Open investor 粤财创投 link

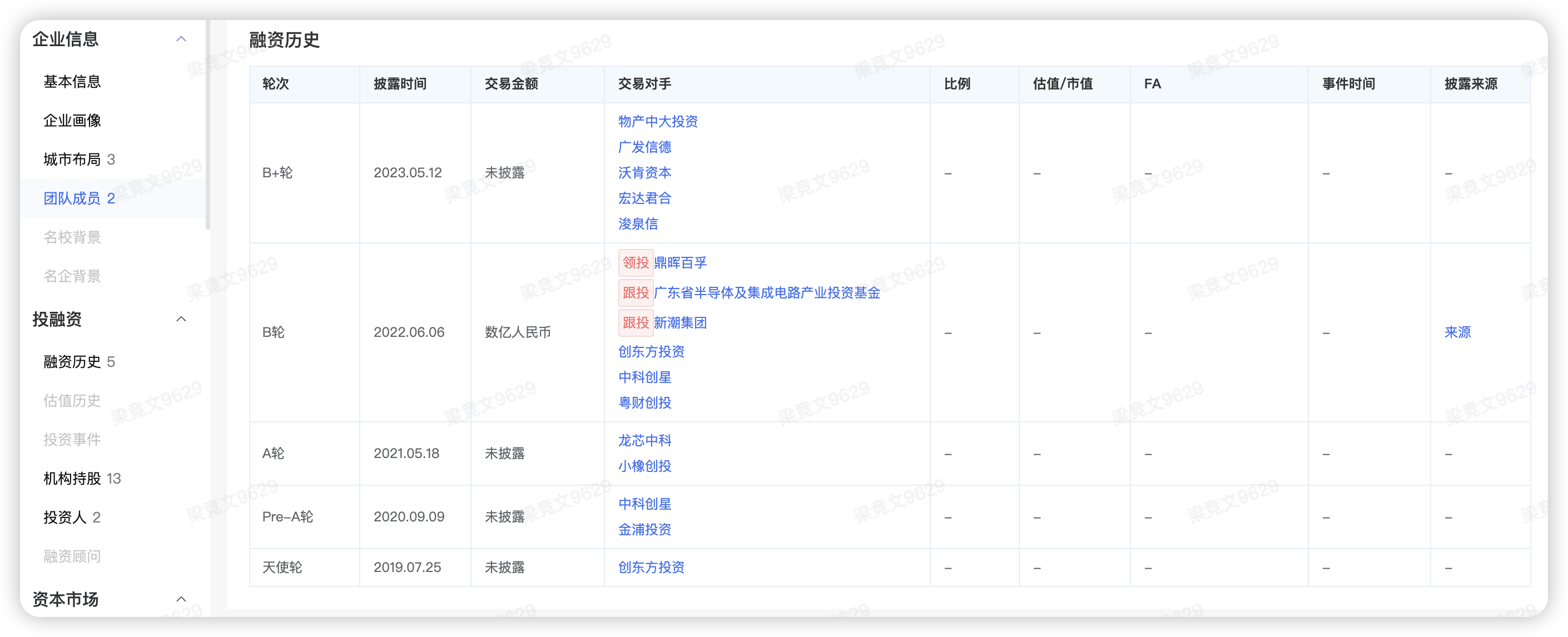click(x=644, y=403)
